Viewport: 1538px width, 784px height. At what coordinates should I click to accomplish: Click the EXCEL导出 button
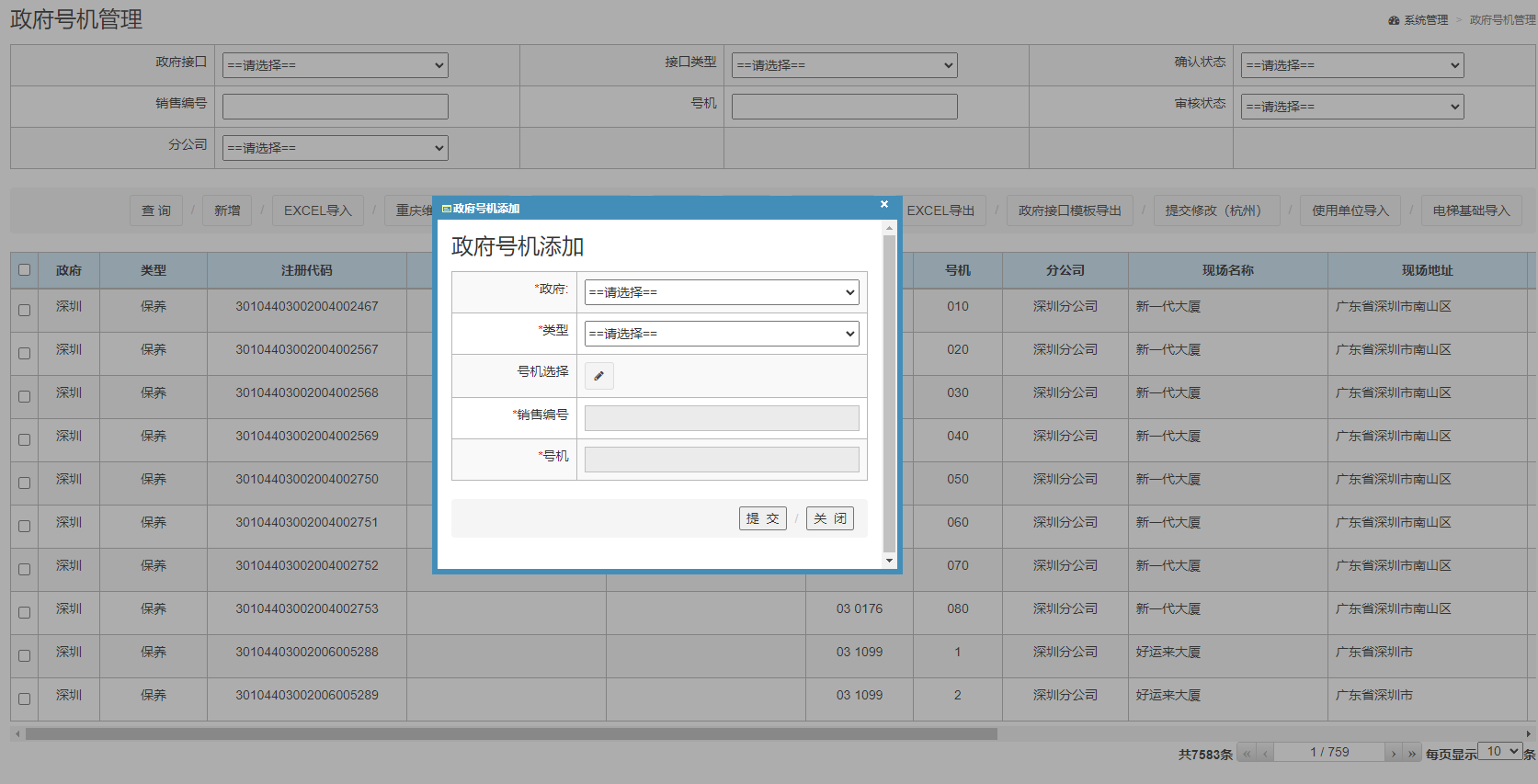click(940, 210)
